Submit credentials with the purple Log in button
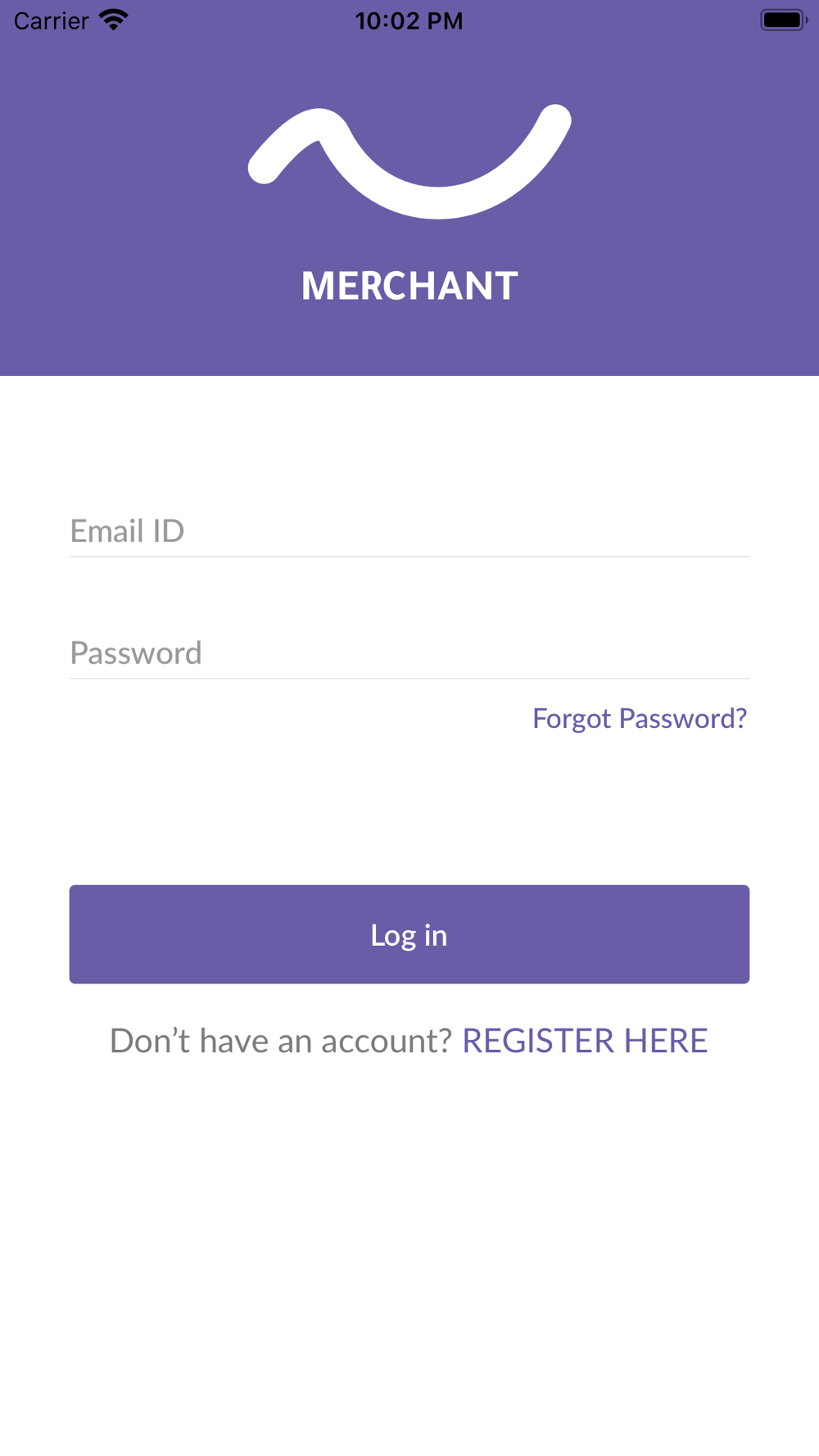819x1456 pixels. click(x=409, y=934)
